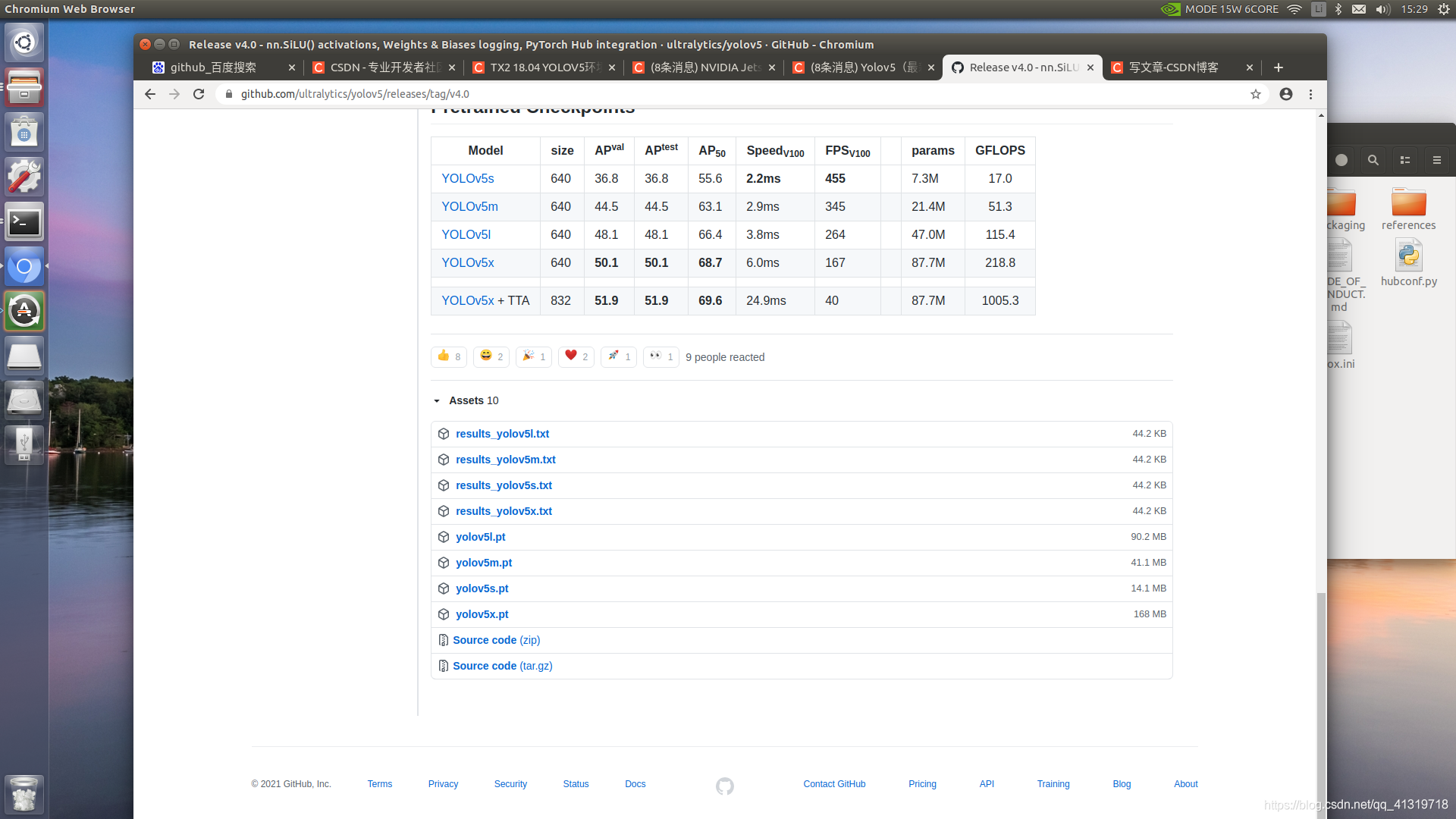1456x819 pixels.
Task: Switch to github_百度搜索 tab
Action: 214,67
